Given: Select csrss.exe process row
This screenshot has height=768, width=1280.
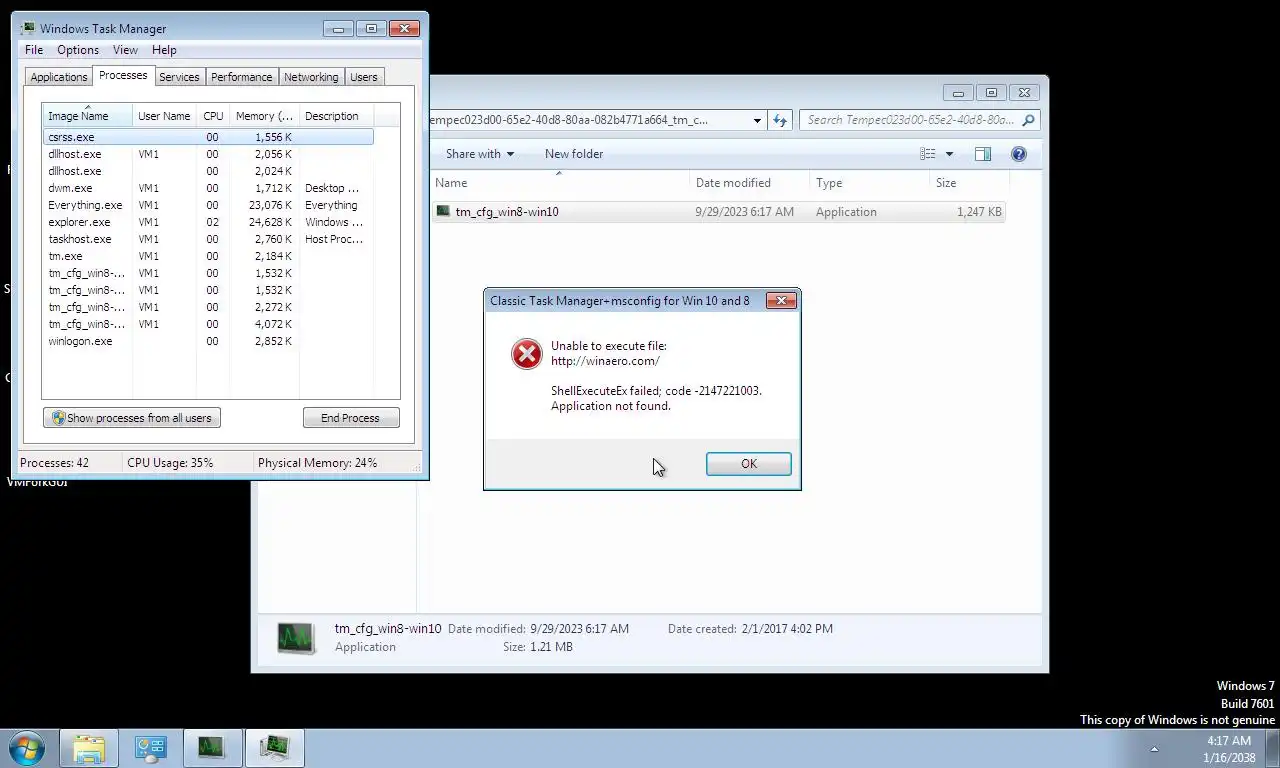Looking at the screenshot, I should pos(209,137).
